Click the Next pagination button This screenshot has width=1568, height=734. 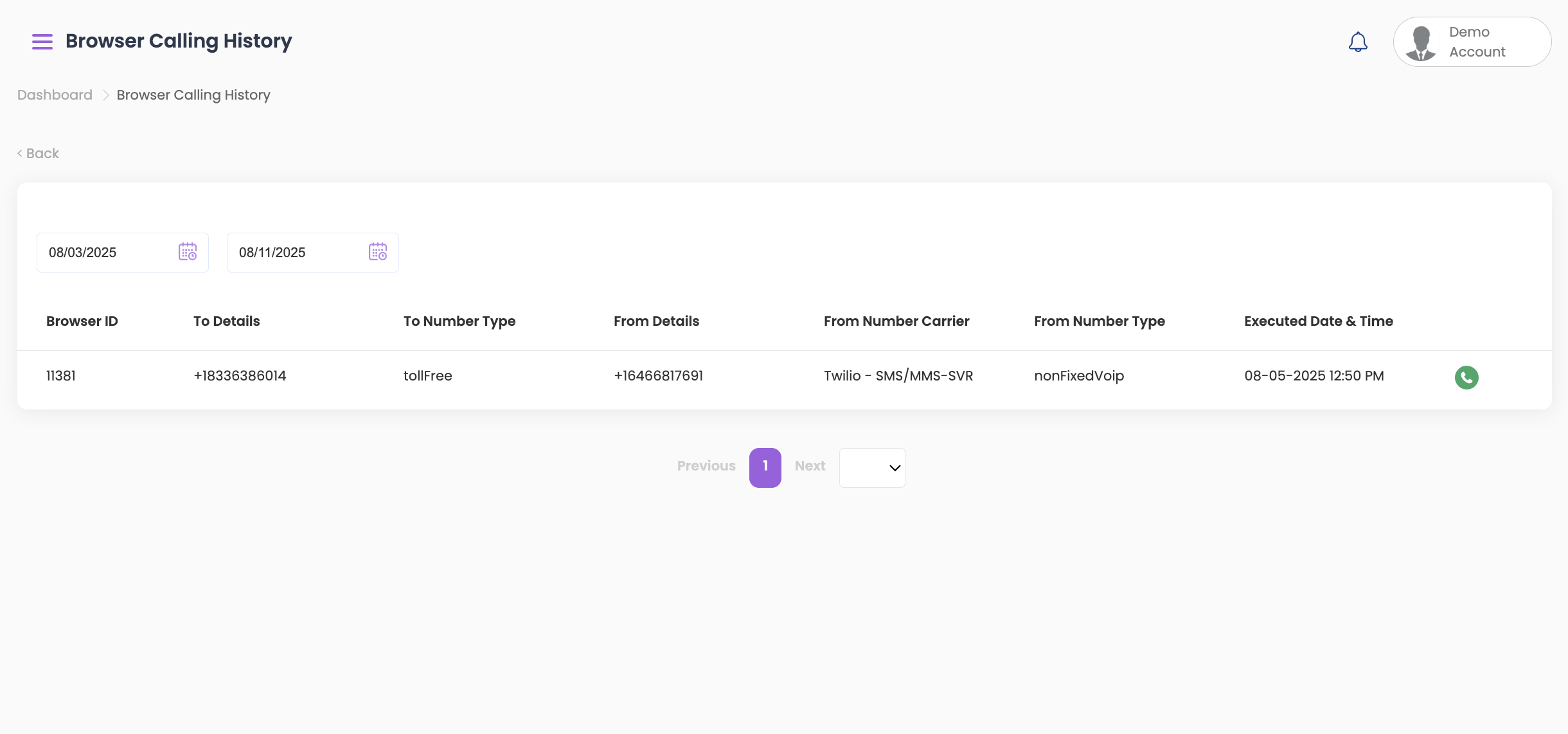pos(810,466)
